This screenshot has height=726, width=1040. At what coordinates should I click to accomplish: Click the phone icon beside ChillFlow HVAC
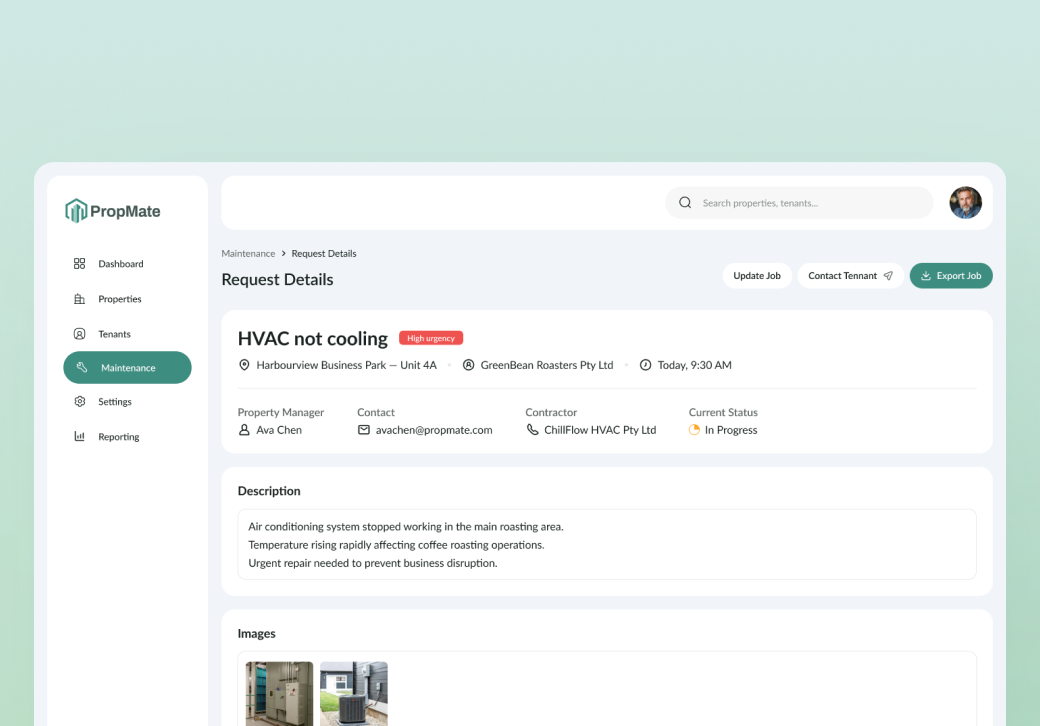(532, 430)
